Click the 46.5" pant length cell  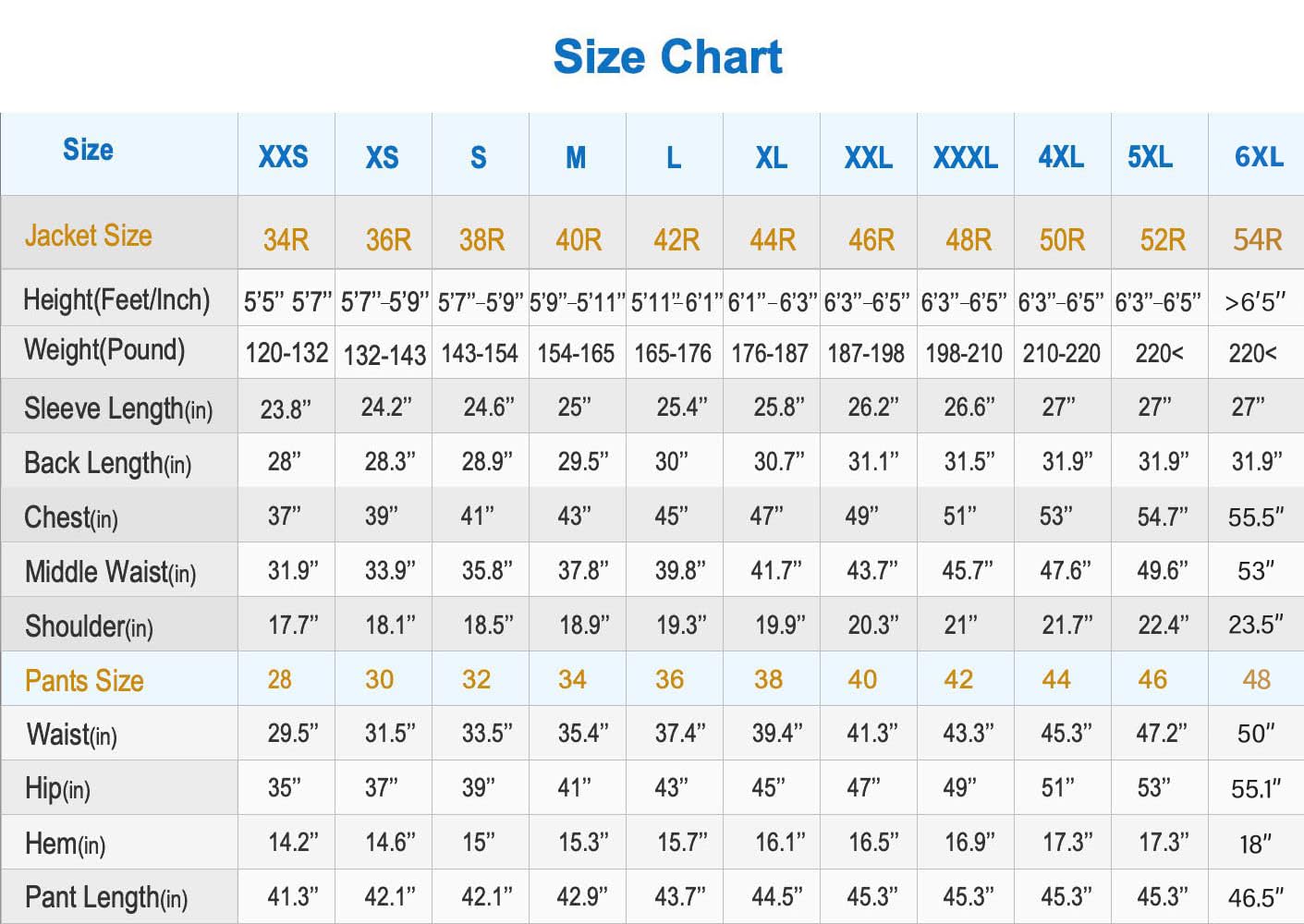click(1256, 897)
